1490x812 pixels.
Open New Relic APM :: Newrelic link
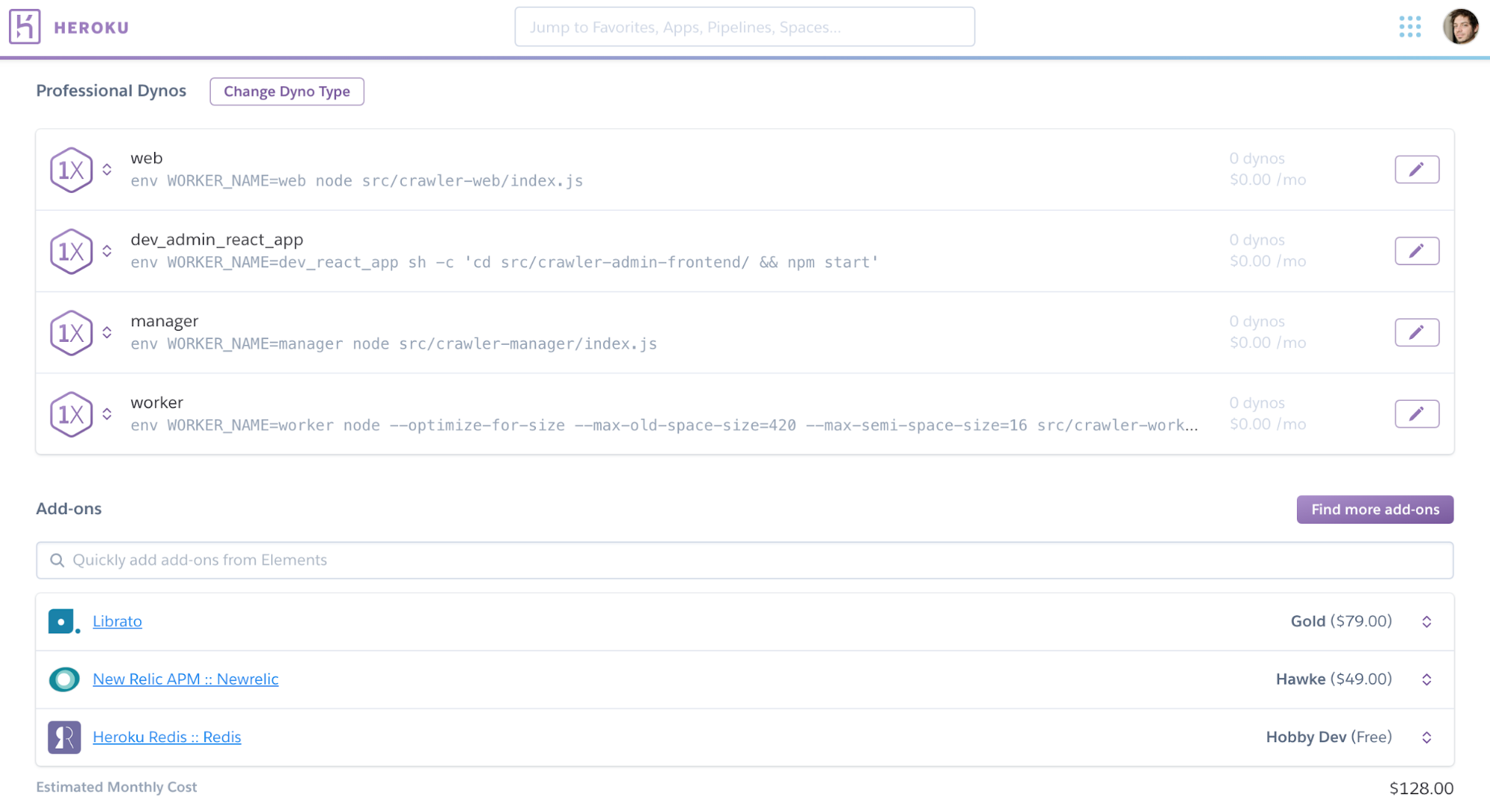(x=186, y=679)
